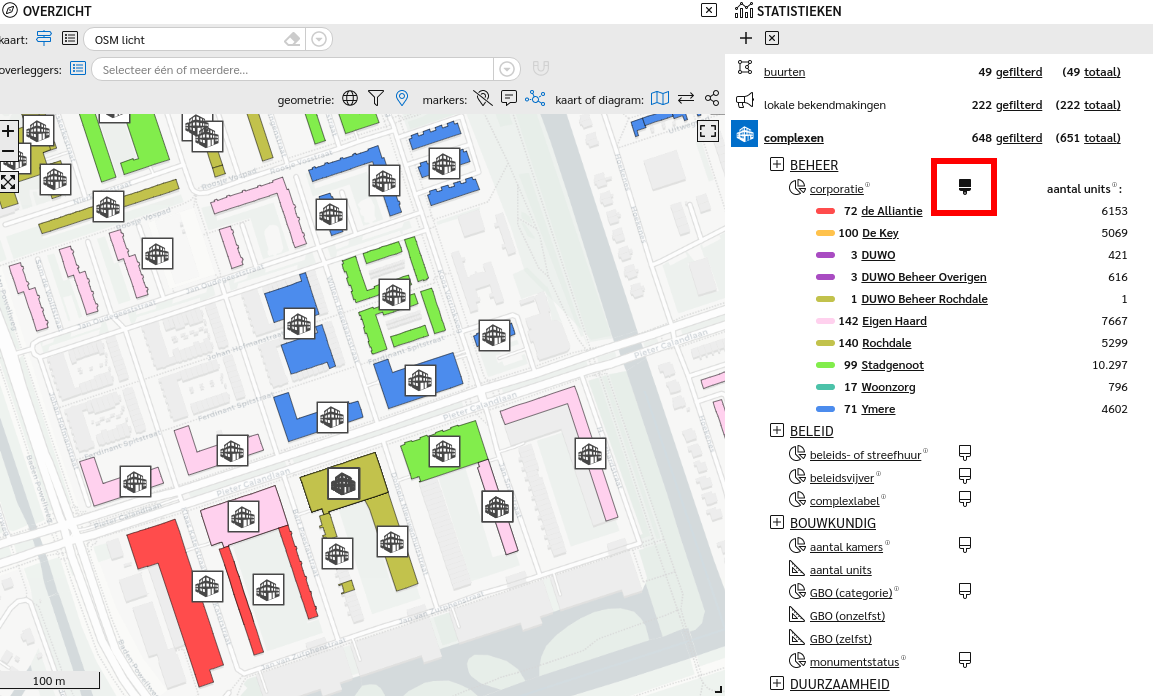The width and height of the screenshot is (1153, 696).
Task: Expand the BOUWKUNDIG section
Action: tap(777, 522)
